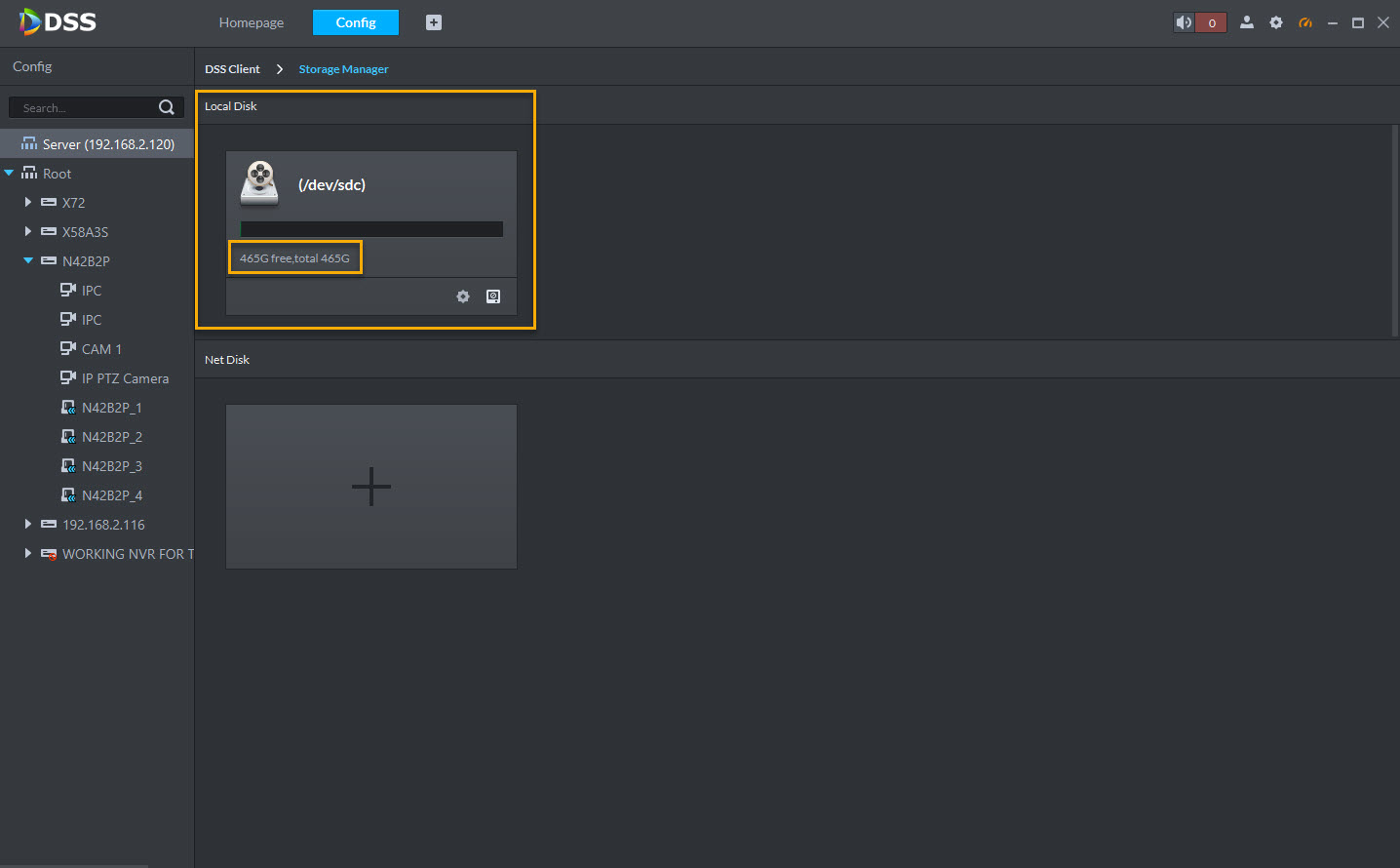1400x868 pixels.
Task: Click the N42B2P_3 channel icon
Action: click(67, 466)
